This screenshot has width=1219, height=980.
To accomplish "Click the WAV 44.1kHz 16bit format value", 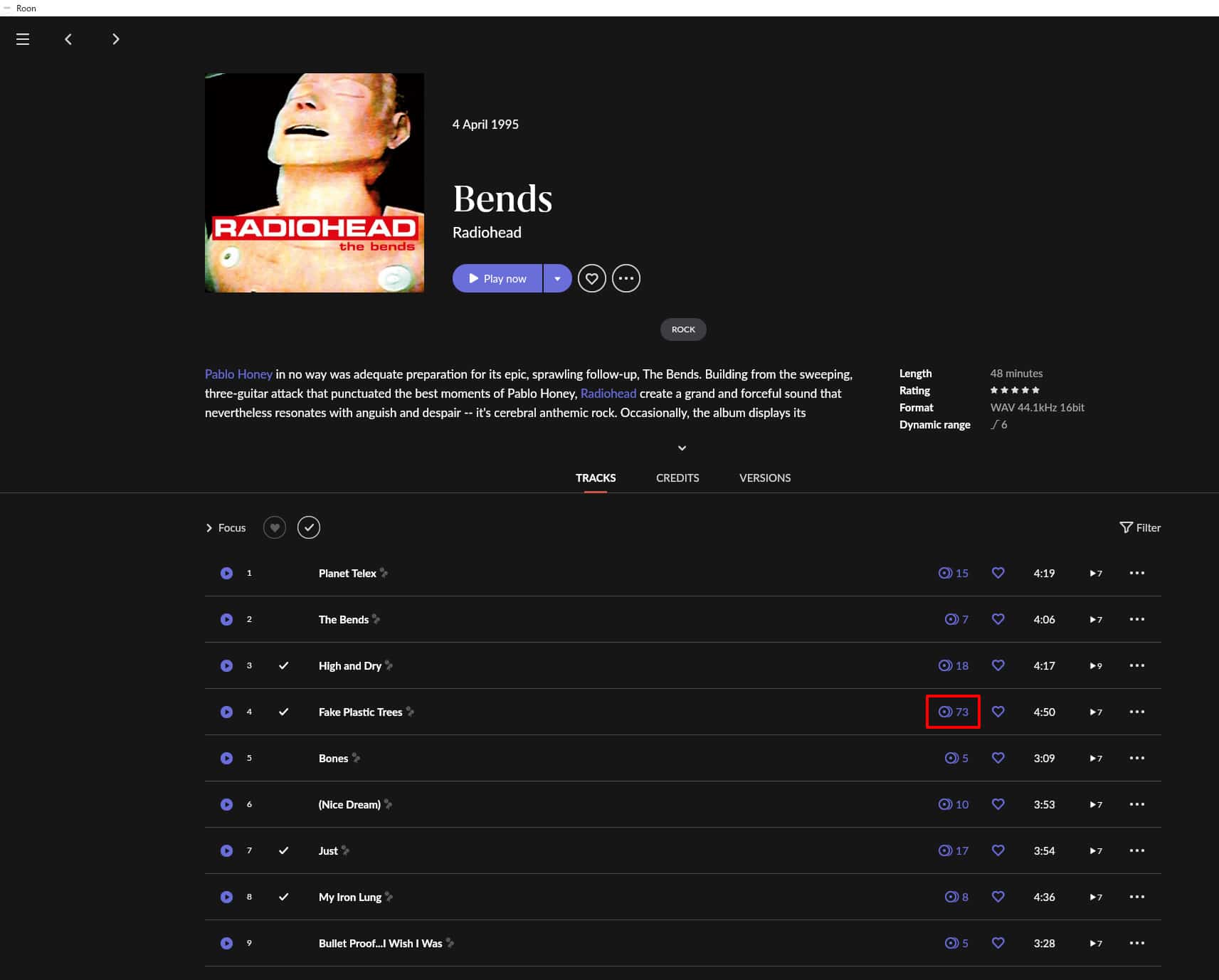I will pyautogui.click(x=1037, y=407).
